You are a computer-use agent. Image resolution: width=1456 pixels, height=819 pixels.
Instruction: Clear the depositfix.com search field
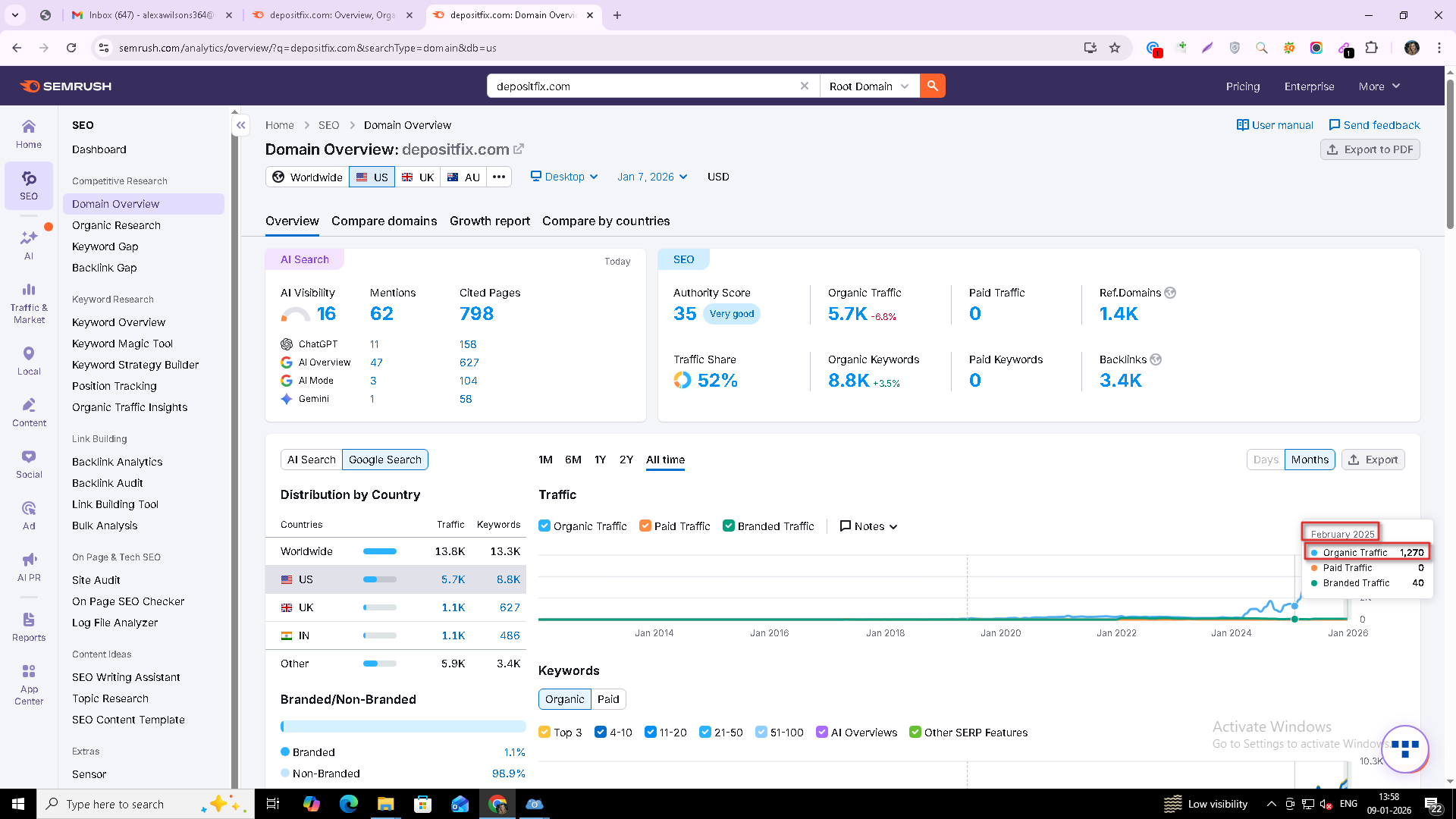(805, 86)
